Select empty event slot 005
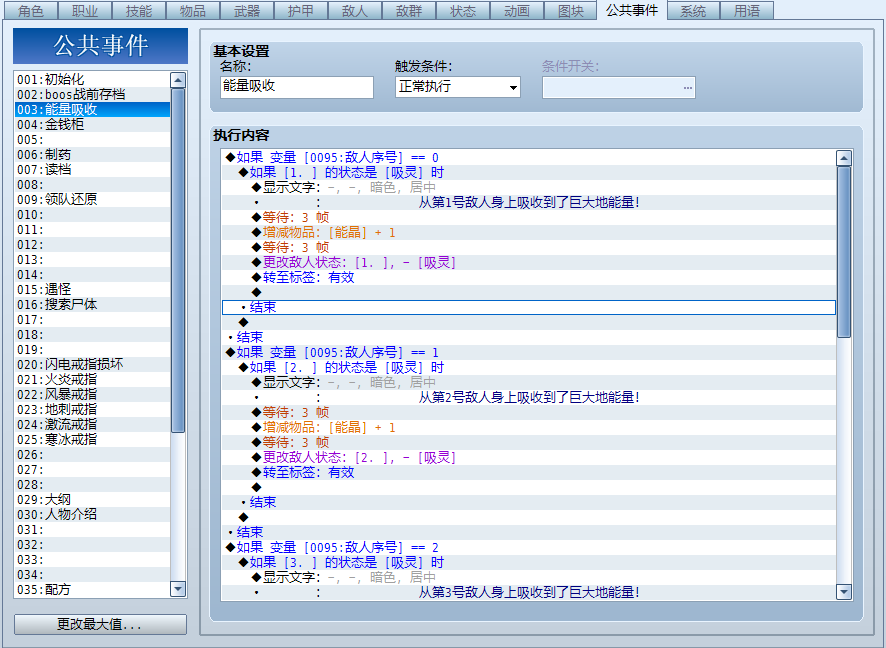The width and height of the screenshot is (886, 648). coord(93,140)
